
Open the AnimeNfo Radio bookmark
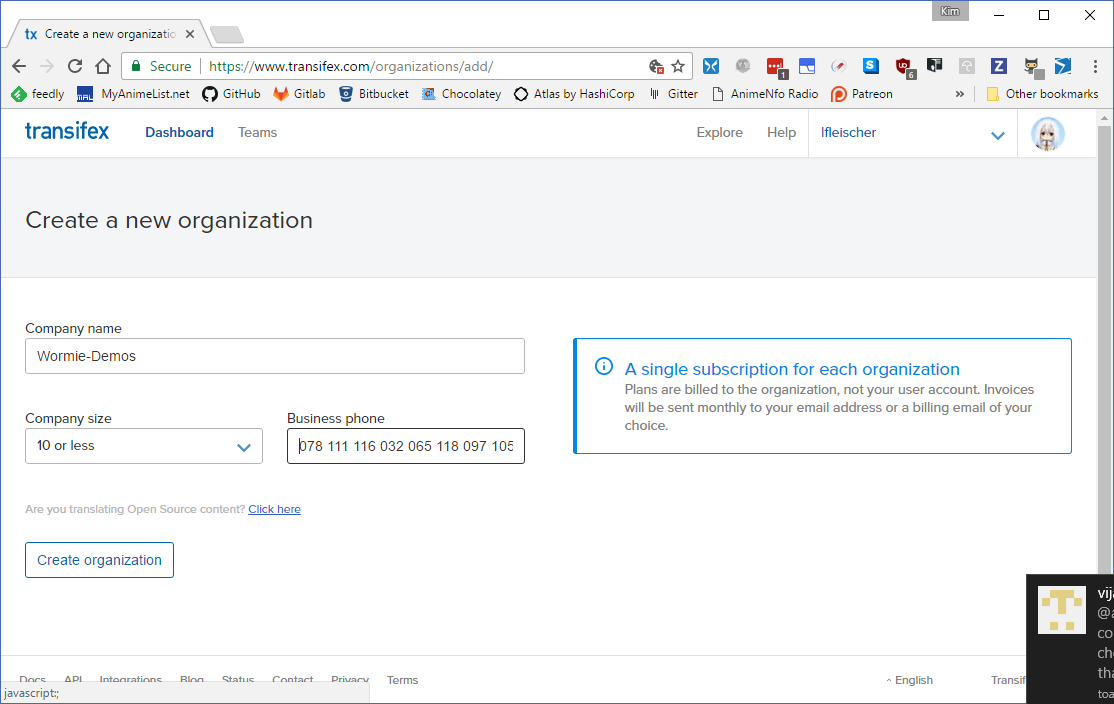[765, 94]
